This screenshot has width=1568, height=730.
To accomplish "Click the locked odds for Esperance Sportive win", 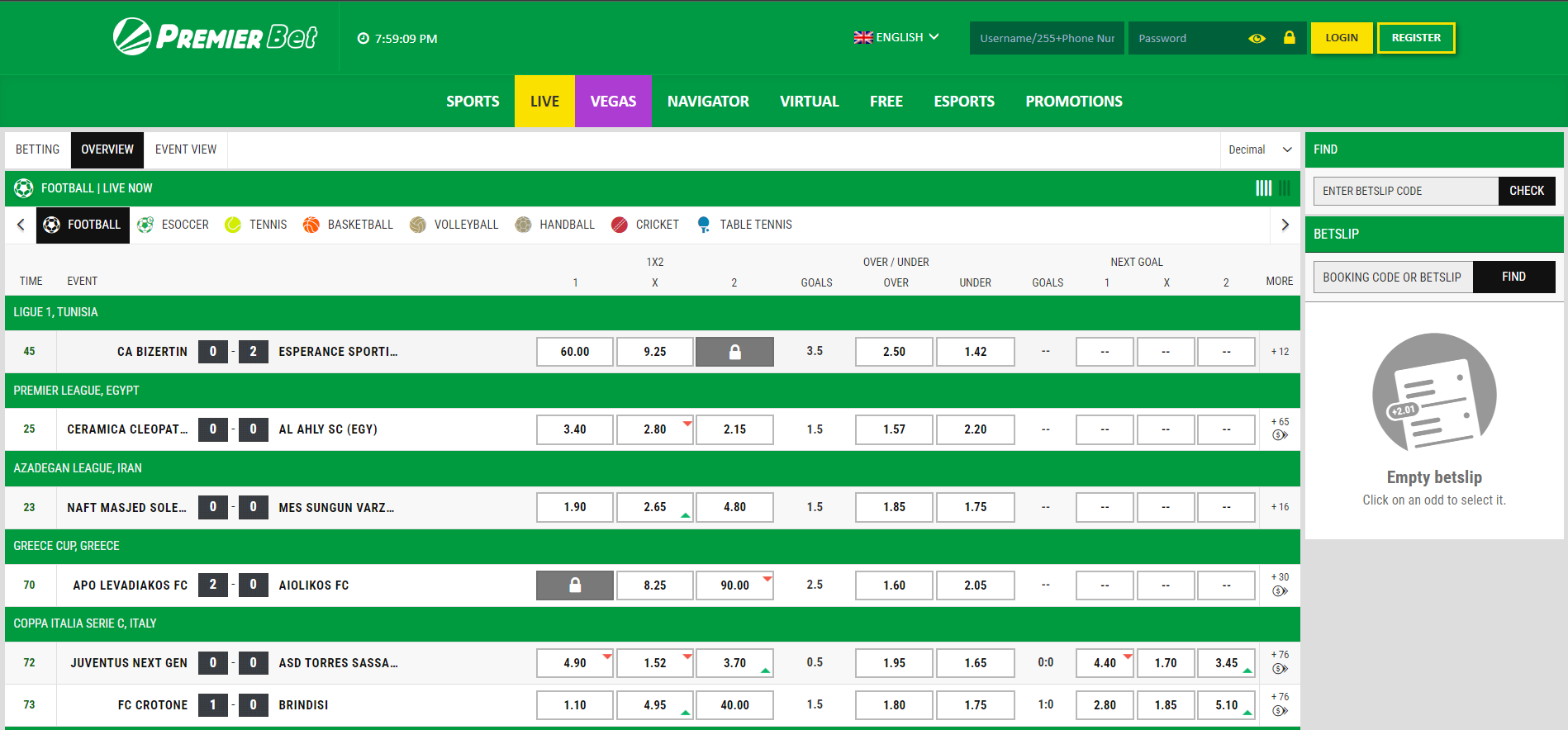I will (x=734, y=352).
